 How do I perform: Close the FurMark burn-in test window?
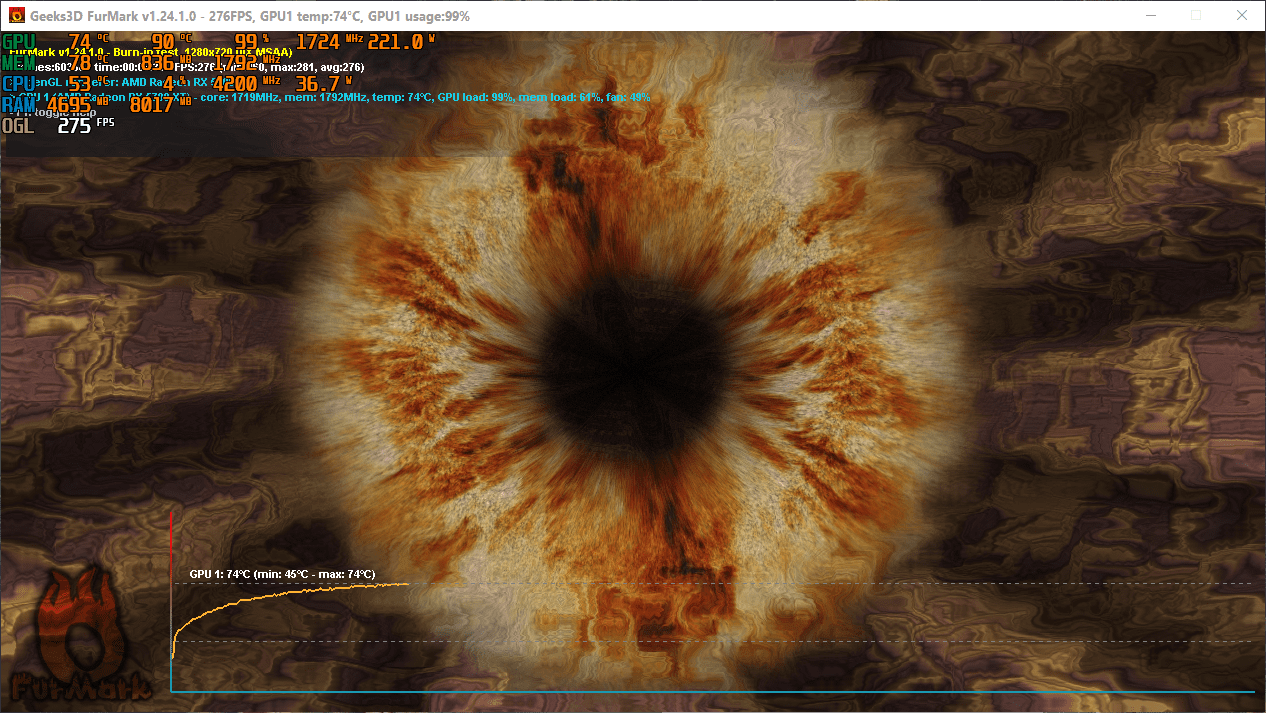pos(1241,16)
